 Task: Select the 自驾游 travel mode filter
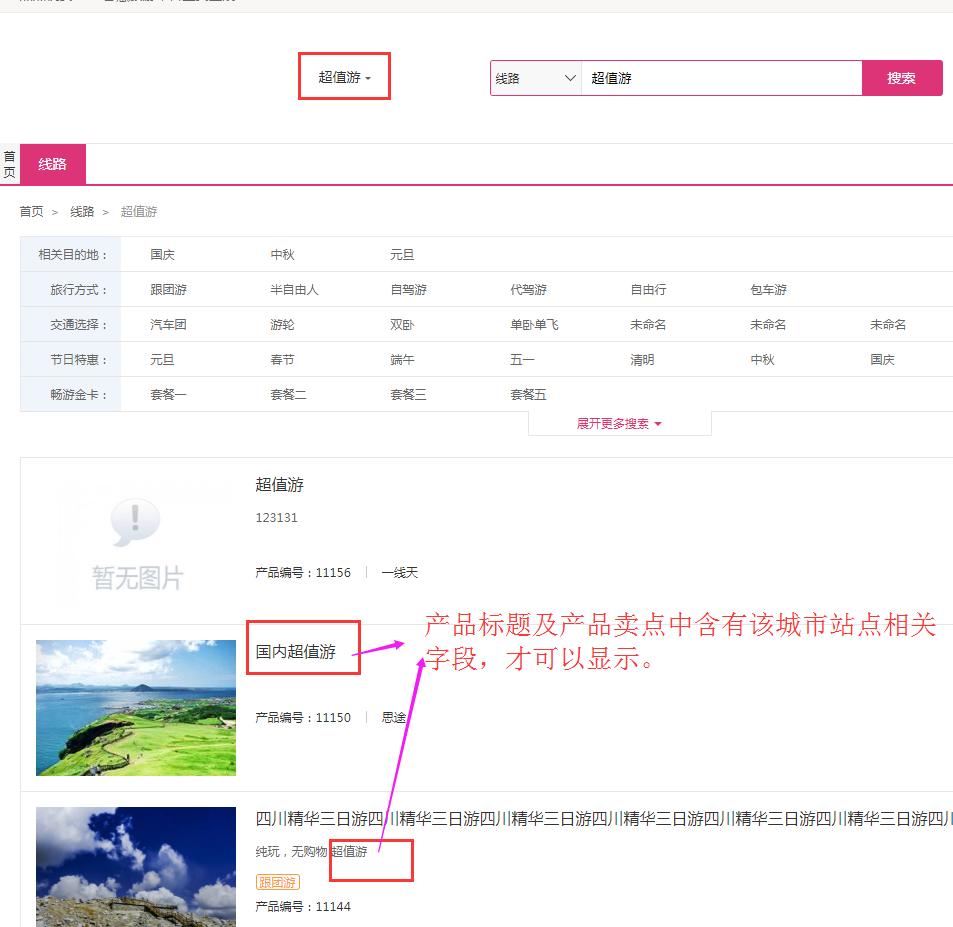click(x=408, y=290)
